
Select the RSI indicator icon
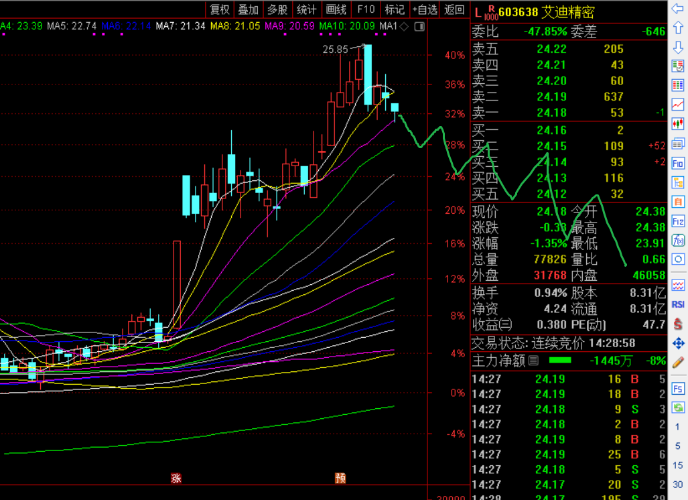click(x=678, y=304)
